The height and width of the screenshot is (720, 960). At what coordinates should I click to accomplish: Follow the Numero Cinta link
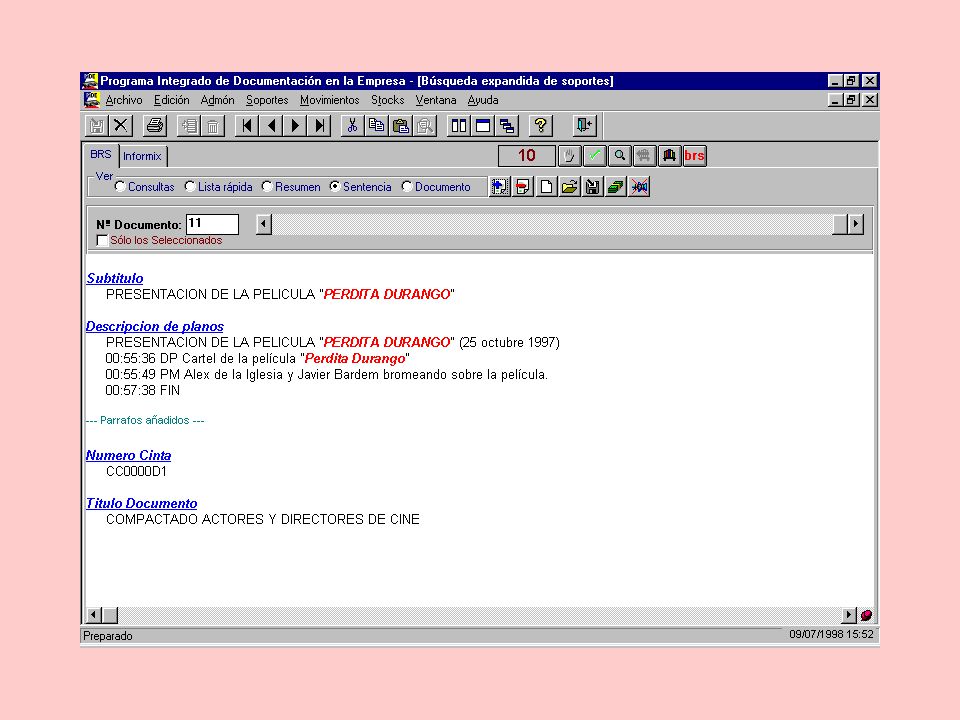click(x=129, y=456)
